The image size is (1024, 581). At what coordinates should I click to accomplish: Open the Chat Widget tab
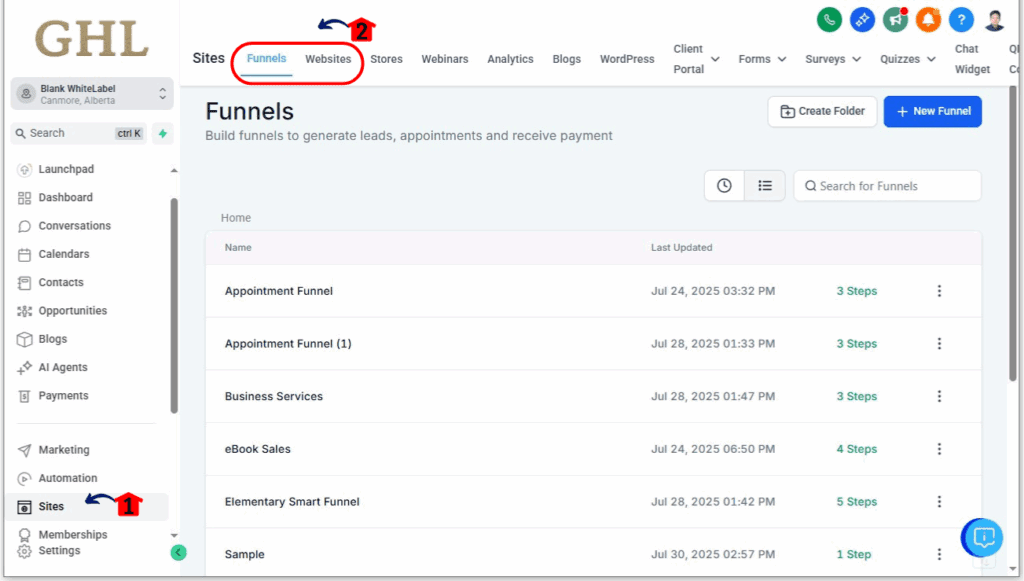[972, 59]
